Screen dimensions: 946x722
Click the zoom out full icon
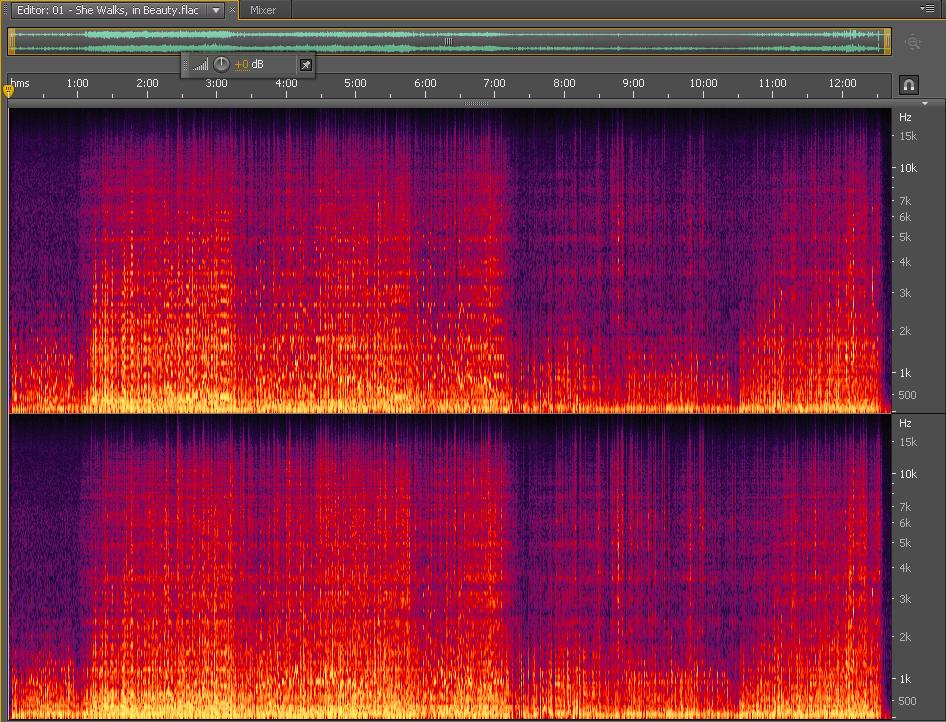tap(912, 42)
